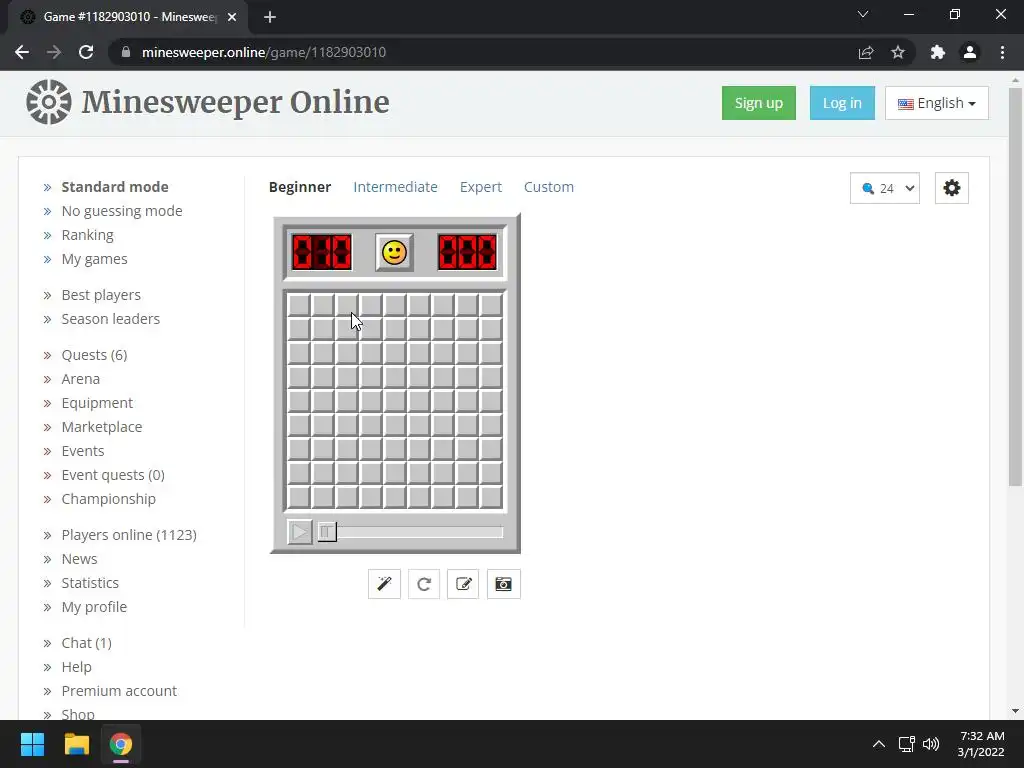Open the browser extensions puzzle icon
This screenshot has width=1024, height=768.
click(938, 52)
